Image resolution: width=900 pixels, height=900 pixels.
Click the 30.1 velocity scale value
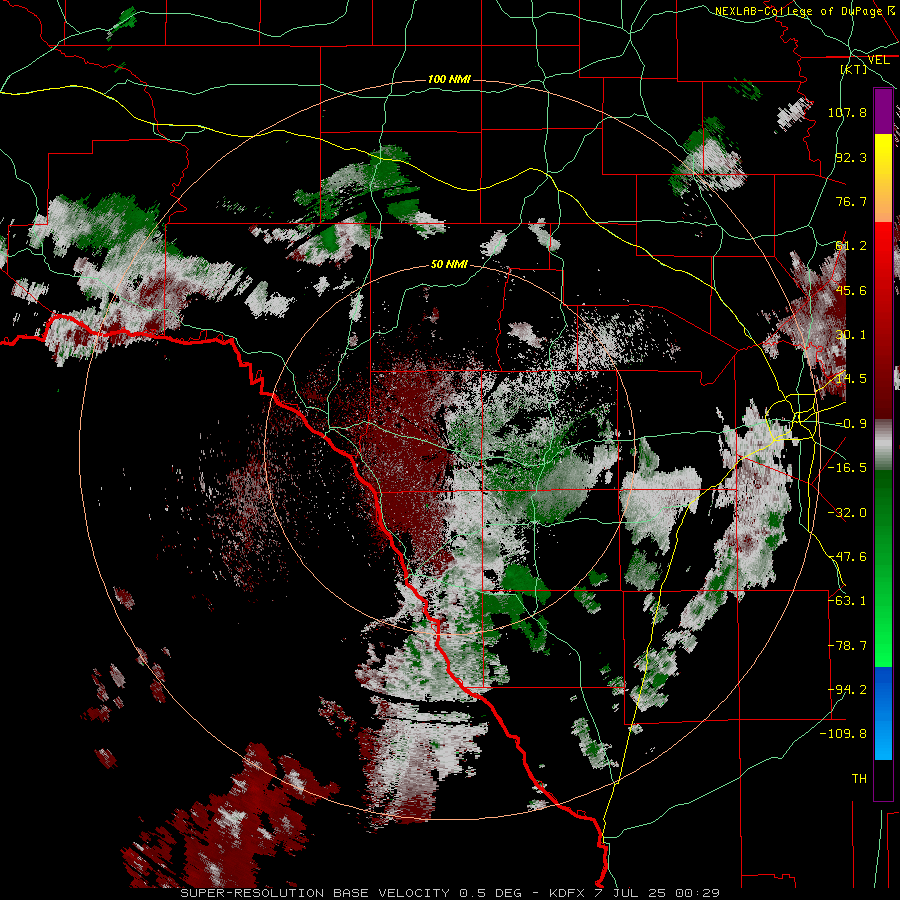pyautogui.click(x=851, y=335)
